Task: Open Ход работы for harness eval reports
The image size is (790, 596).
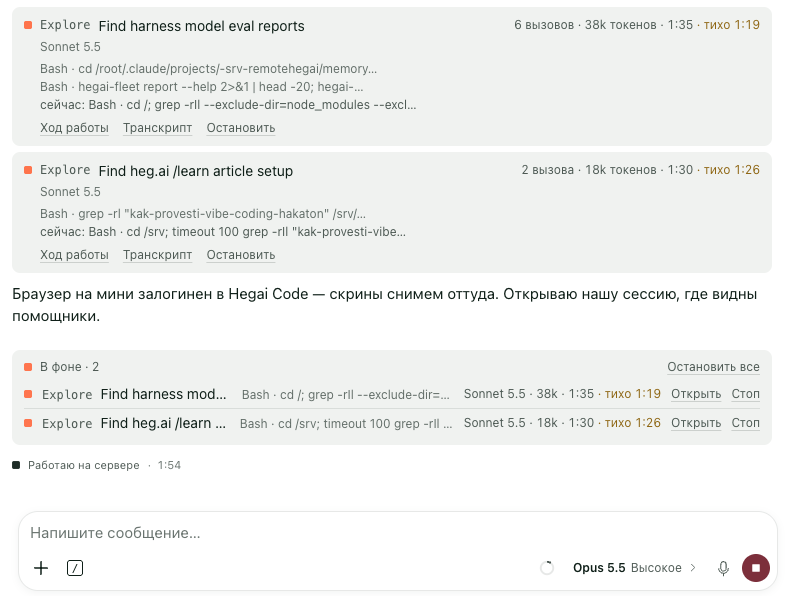Action: coord(75,128)
